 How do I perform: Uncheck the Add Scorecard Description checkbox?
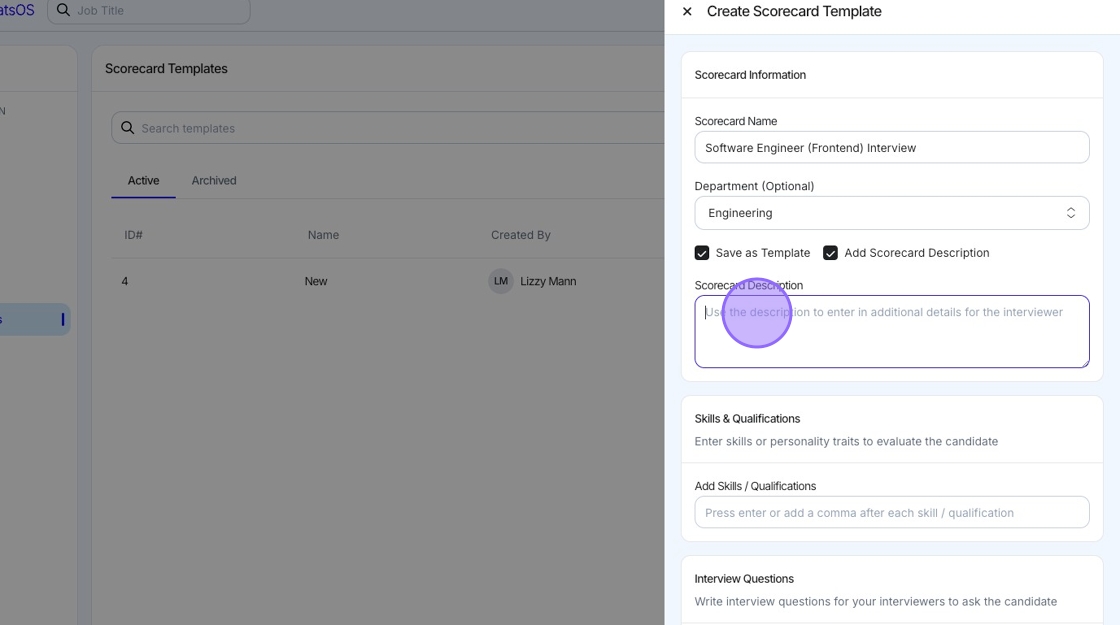830,253
